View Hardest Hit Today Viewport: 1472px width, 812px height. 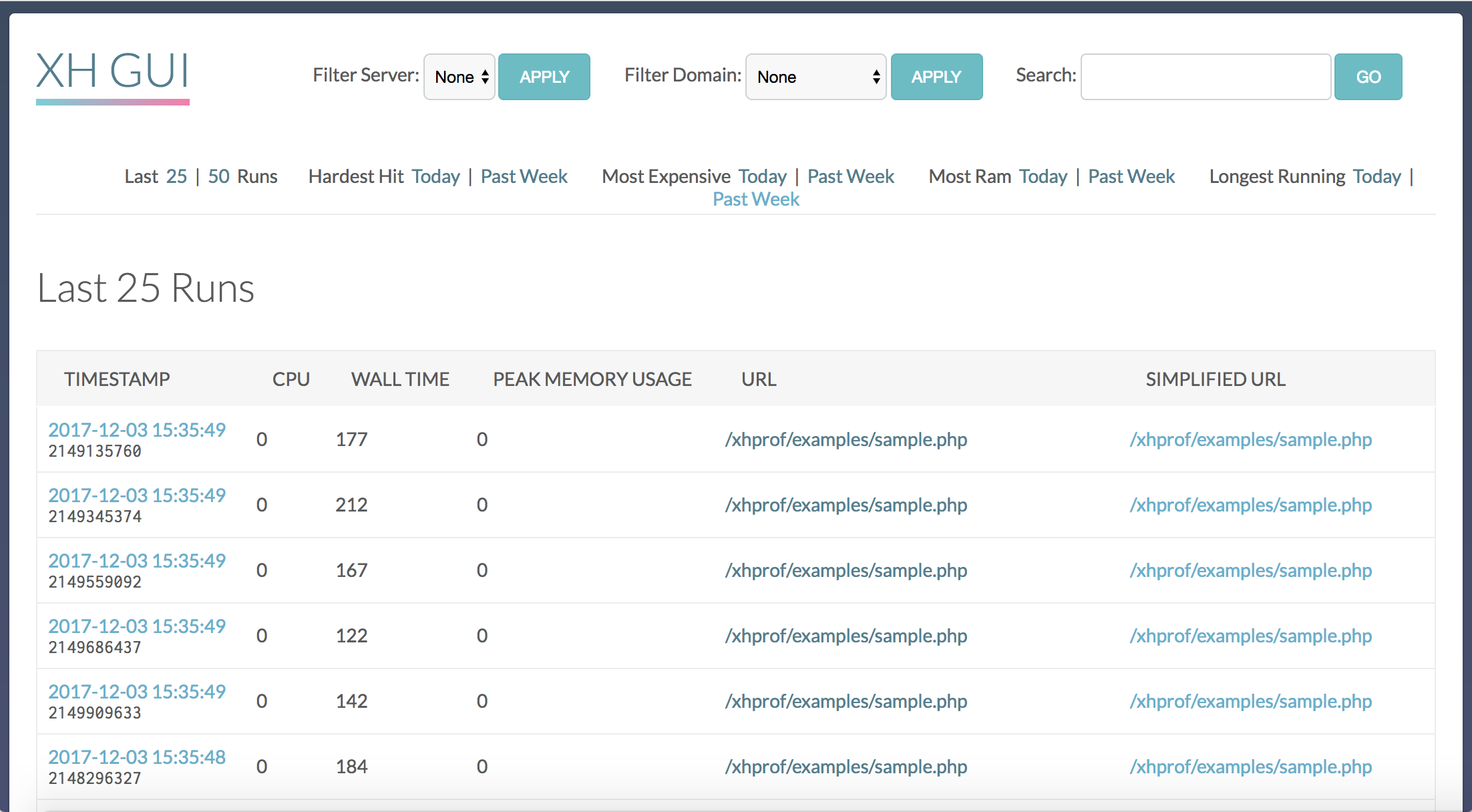coord(435,176)
